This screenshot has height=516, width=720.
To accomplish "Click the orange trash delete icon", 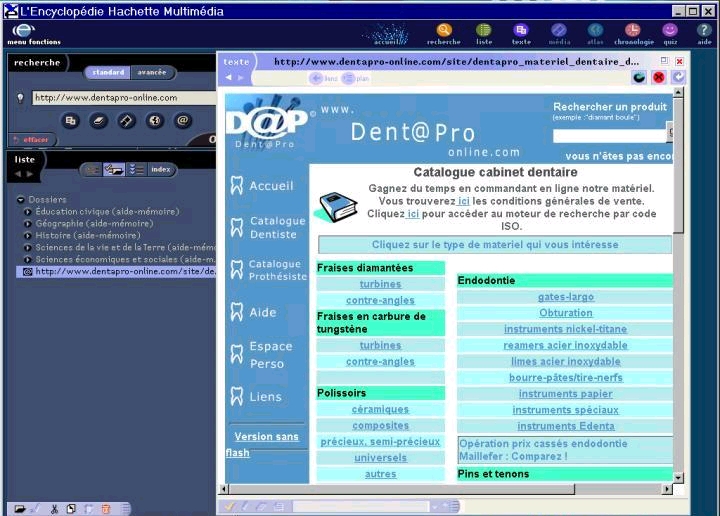I will tap(106, 509).
